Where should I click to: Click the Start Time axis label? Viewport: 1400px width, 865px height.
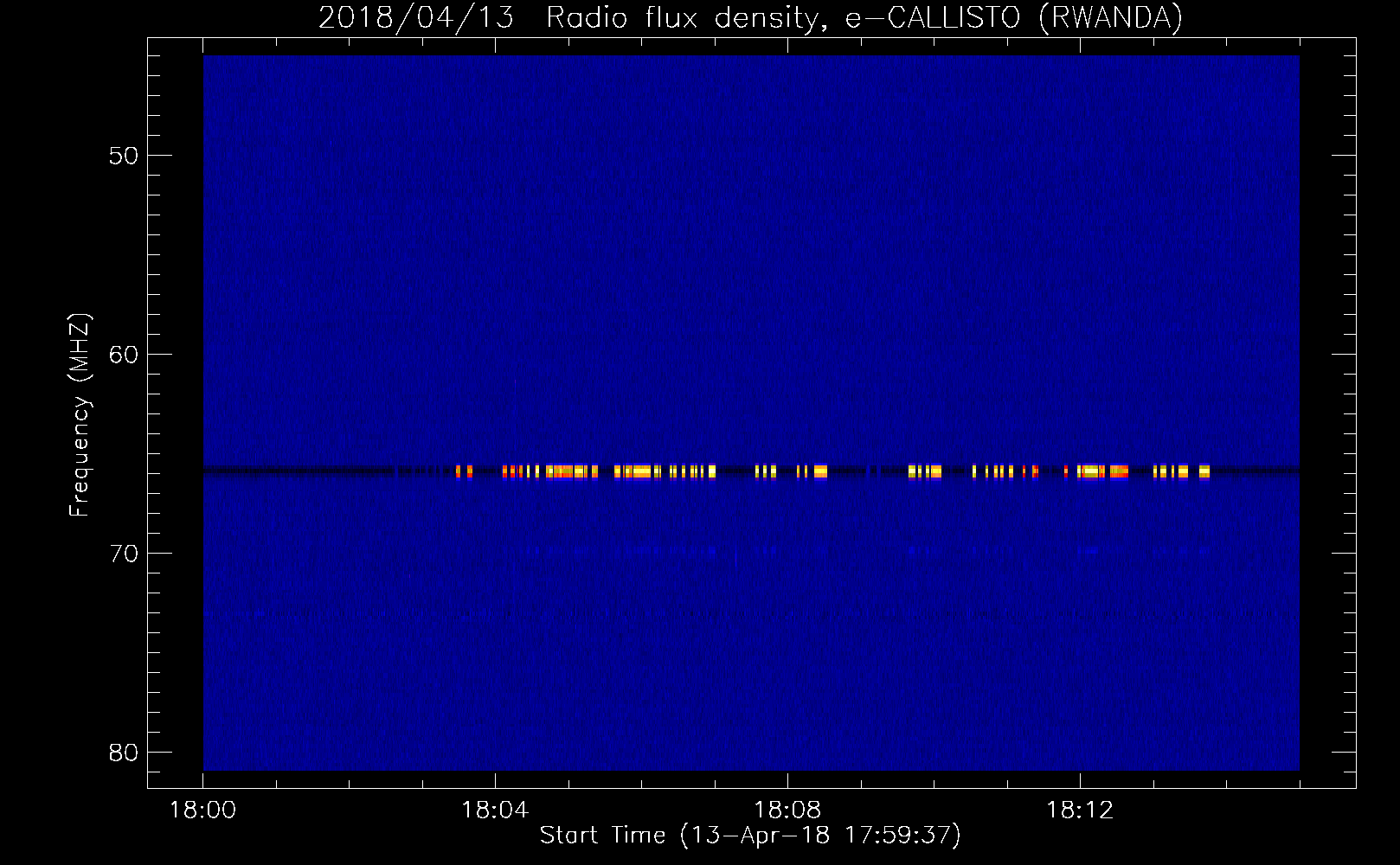pos(750,836)
